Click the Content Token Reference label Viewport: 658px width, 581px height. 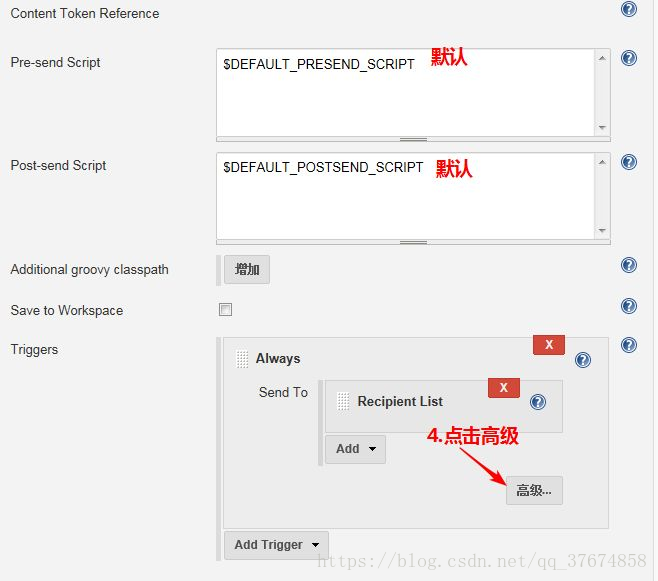(85, 13)
